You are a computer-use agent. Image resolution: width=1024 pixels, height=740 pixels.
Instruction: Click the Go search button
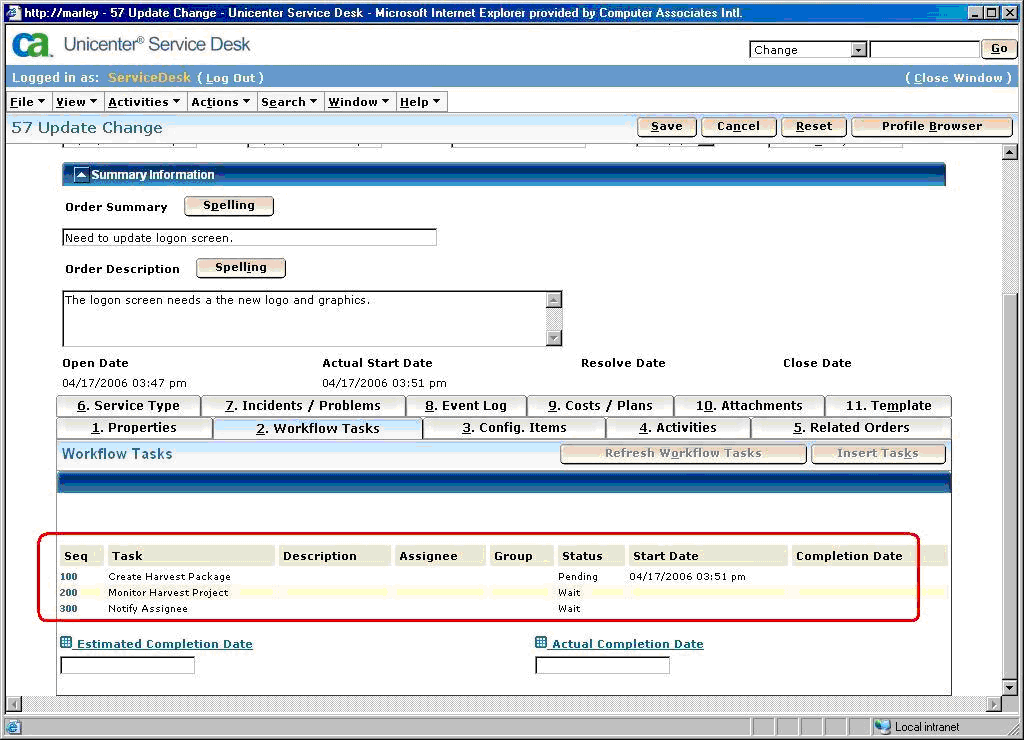[999, 49]
